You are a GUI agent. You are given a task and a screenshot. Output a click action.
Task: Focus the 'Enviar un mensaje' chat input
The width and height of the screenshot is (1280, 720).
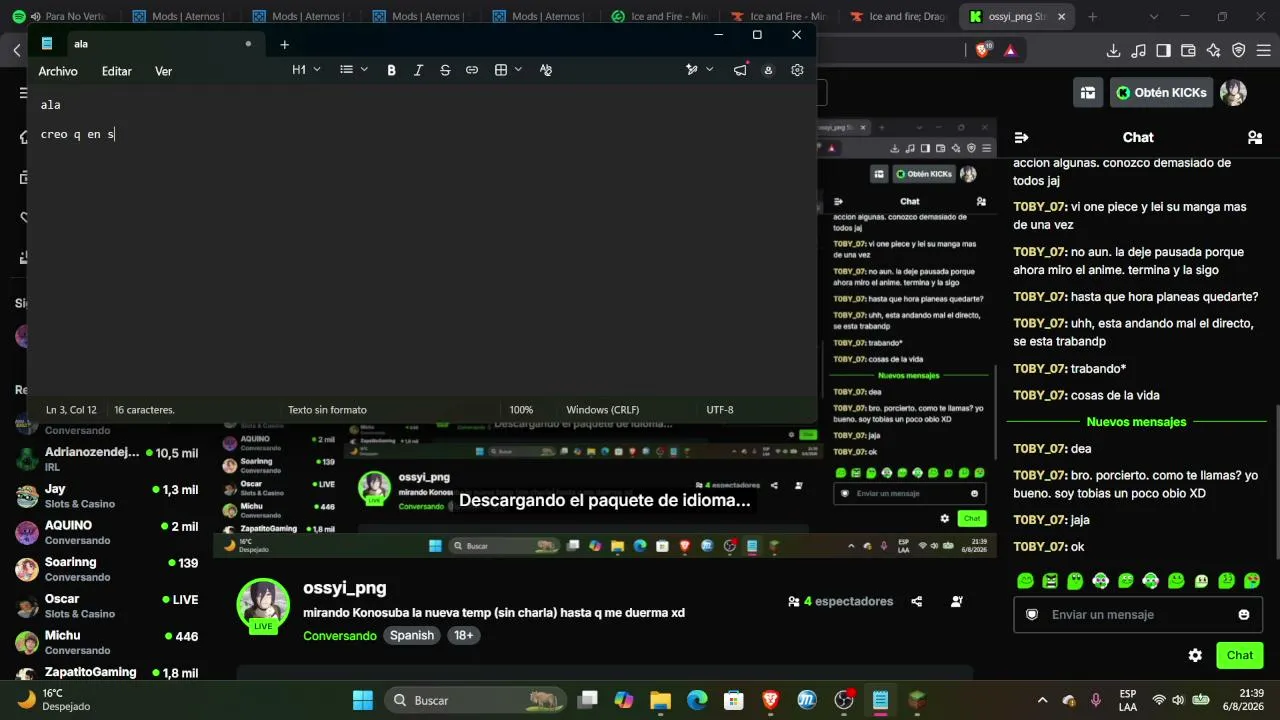1138,615
